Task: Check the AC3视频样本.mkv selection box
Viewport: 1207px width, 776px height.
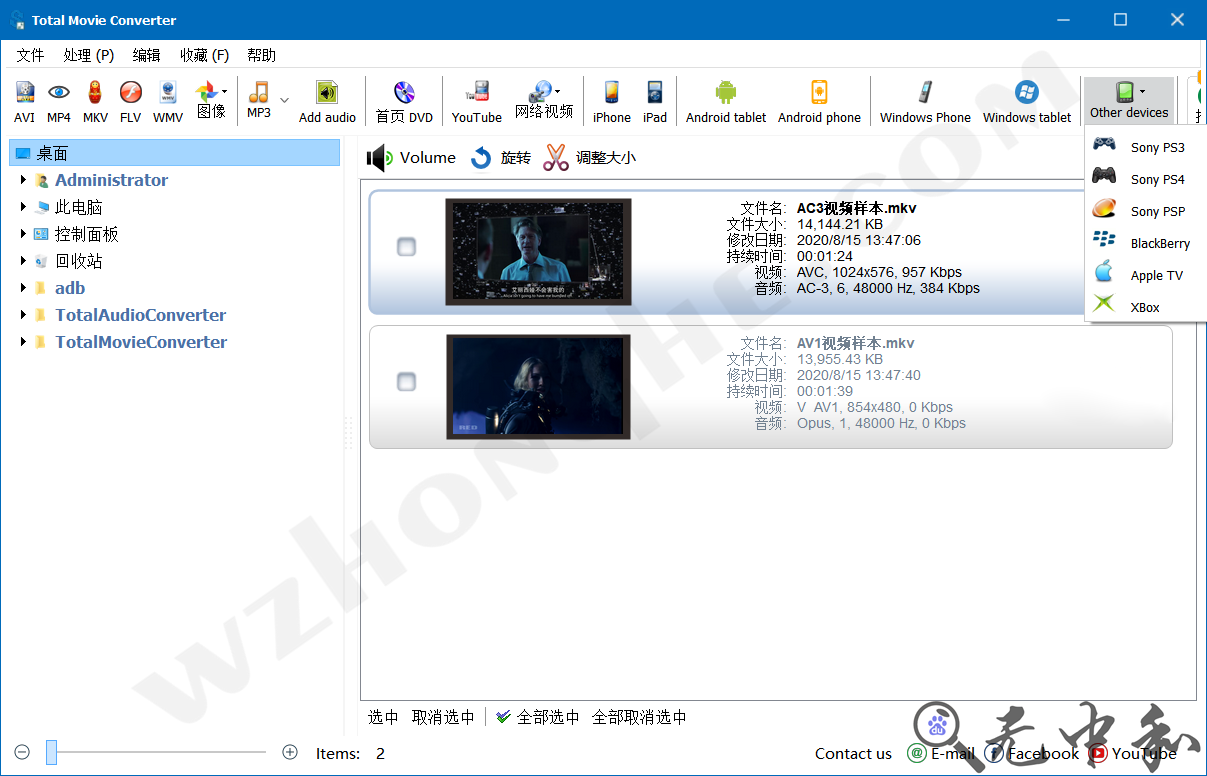Action: (x=406, y=246)
